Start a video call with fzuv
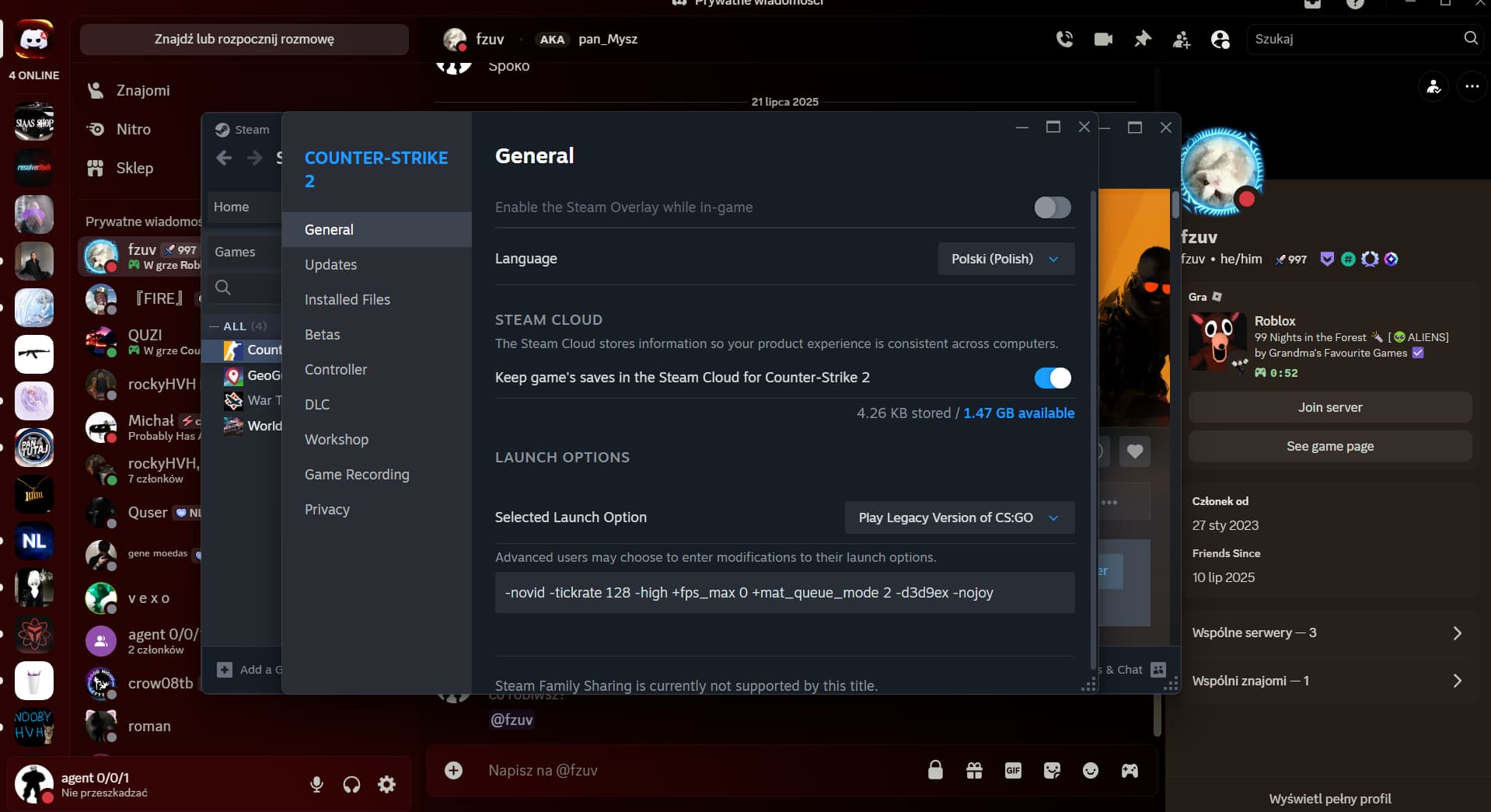The image size is (1491, 812). point(1103,39)
